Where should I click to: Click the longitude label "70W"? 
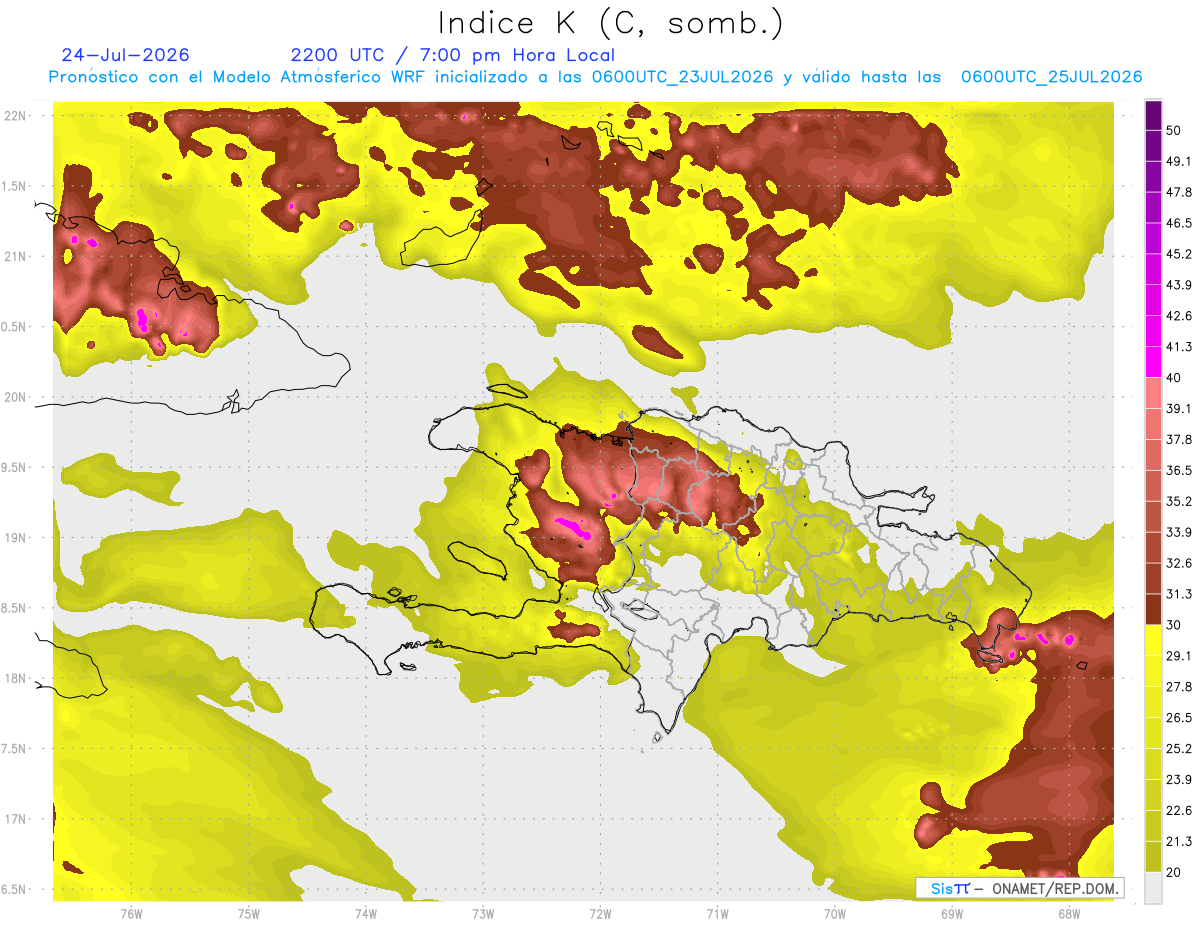(x=835, y=914)
